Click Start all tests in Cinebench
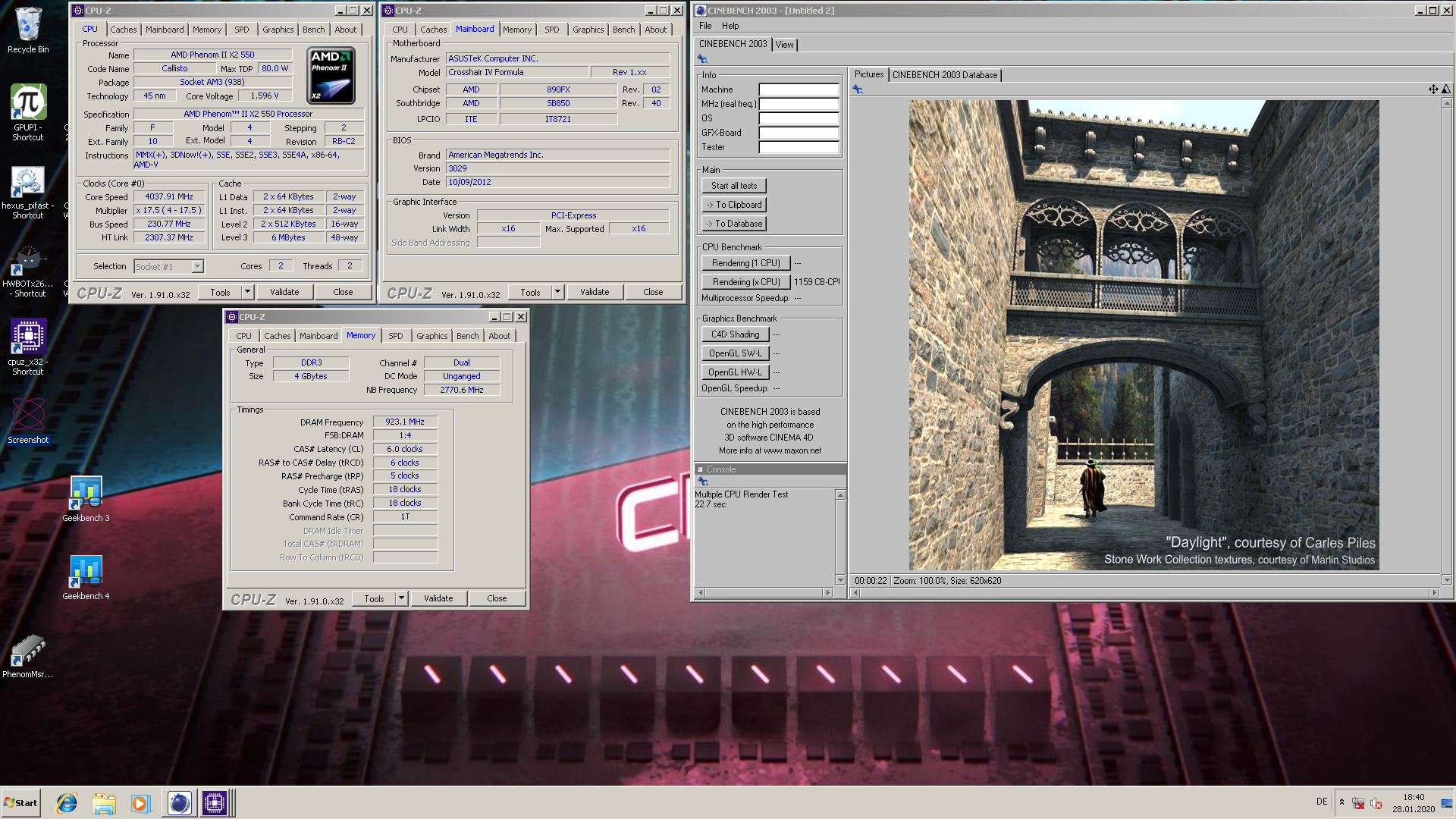Screen dimensions: 1456x819 point(734,186)
